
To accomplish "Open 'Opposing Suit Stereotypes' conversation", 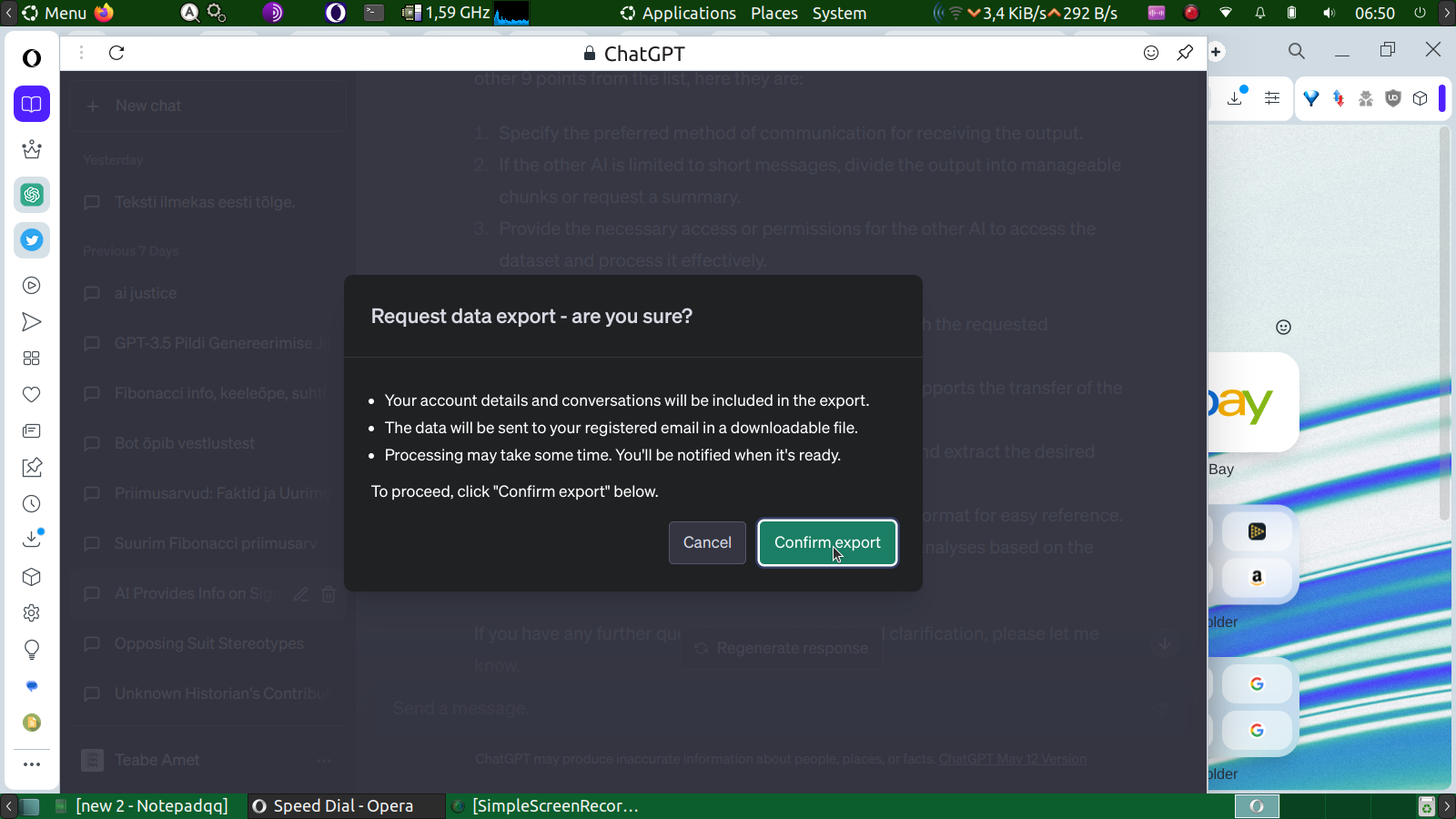I will click(208, 643).
